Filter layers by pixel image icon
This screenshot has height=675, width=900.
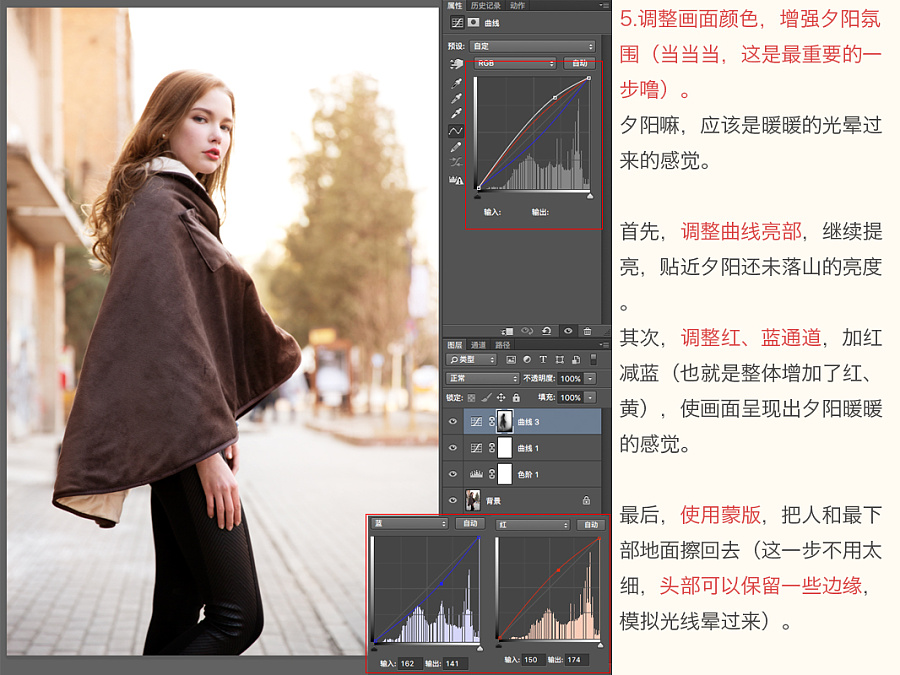pos(511,360)
